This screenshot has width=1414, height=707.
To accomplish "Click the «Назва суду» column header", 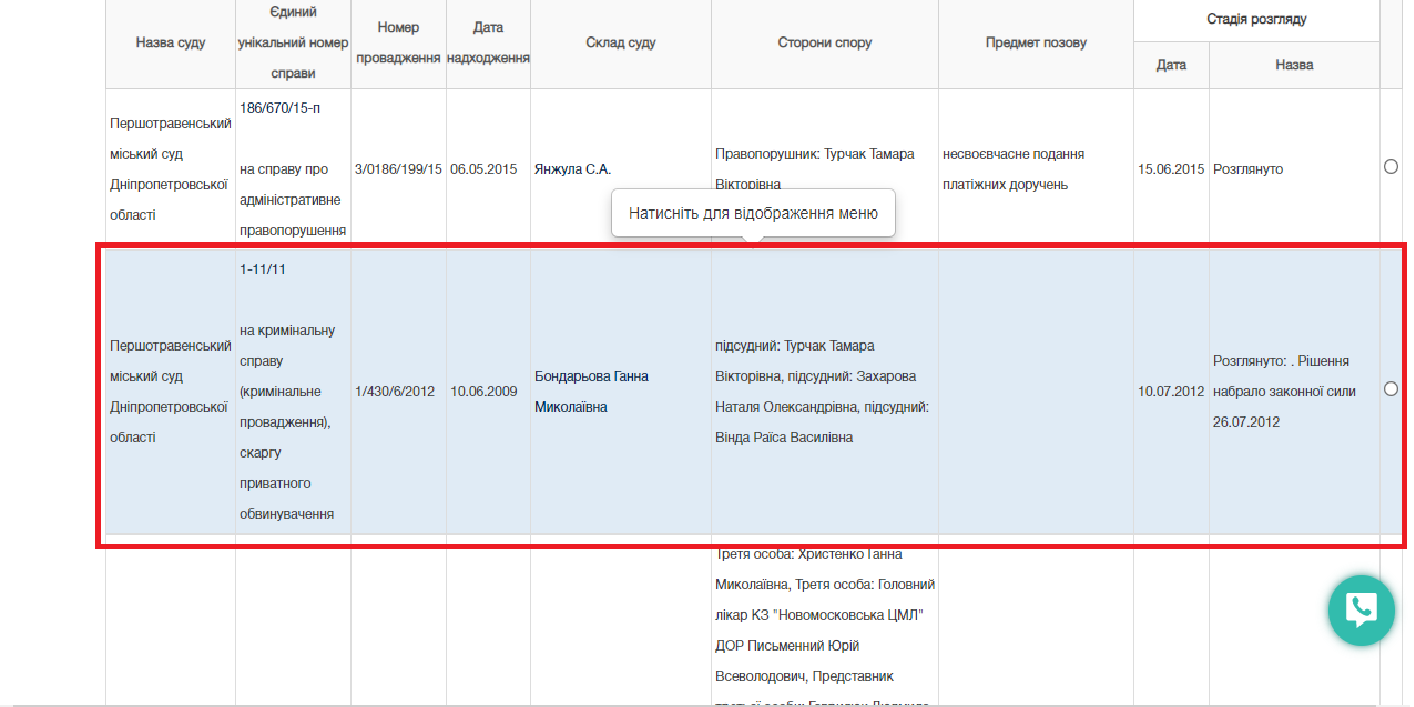I will pyautogui.click(x=170, y=43).
